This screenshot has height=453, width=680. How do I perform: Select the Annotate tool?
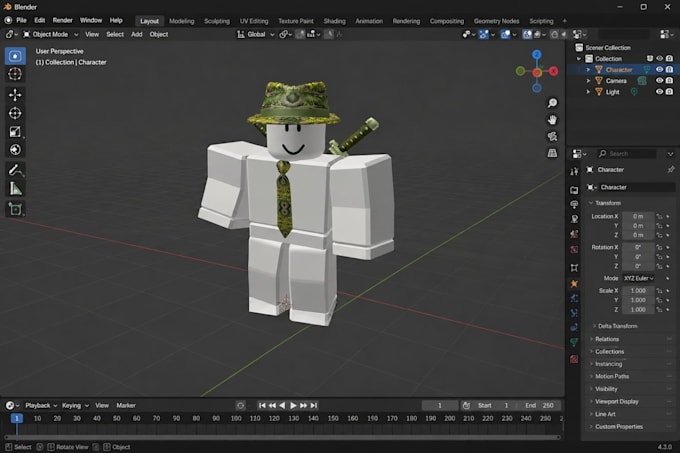point(15,170)
